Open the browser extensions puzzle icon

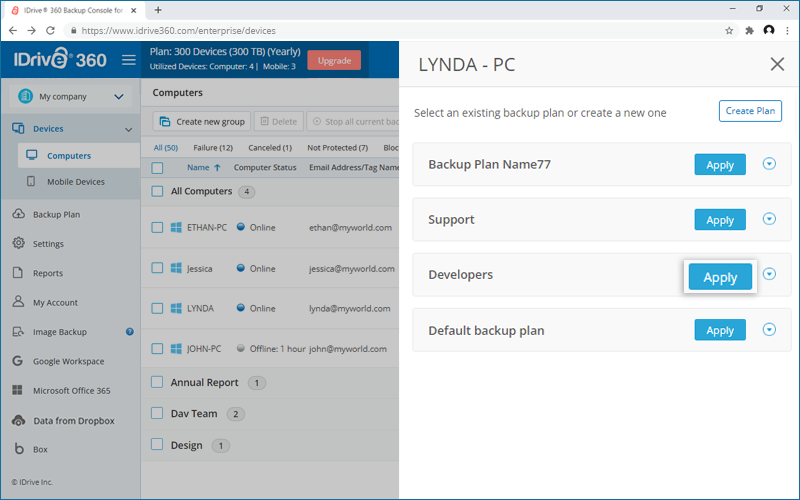(x=749, y=31)
